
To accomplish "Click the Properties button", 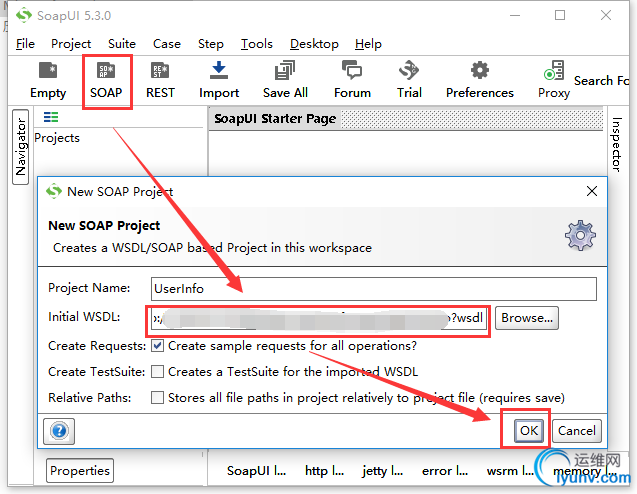I will click(80, 470).
